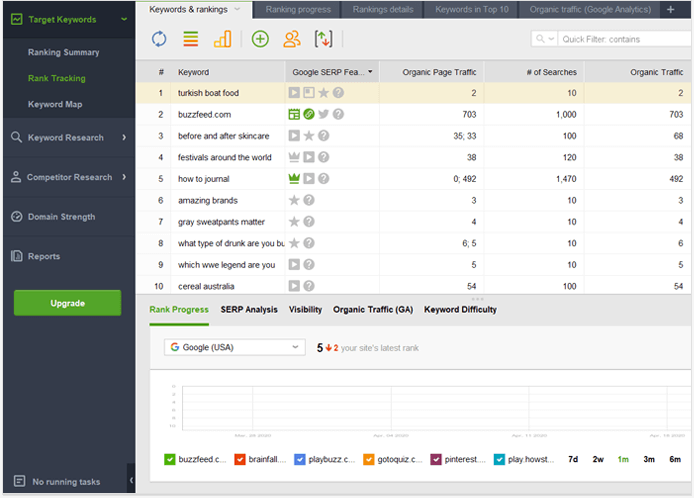The image size is (694, 498).
Task: Toggle the playbuzz.c... chart checkbox
Action: click(x=300, y=459)
